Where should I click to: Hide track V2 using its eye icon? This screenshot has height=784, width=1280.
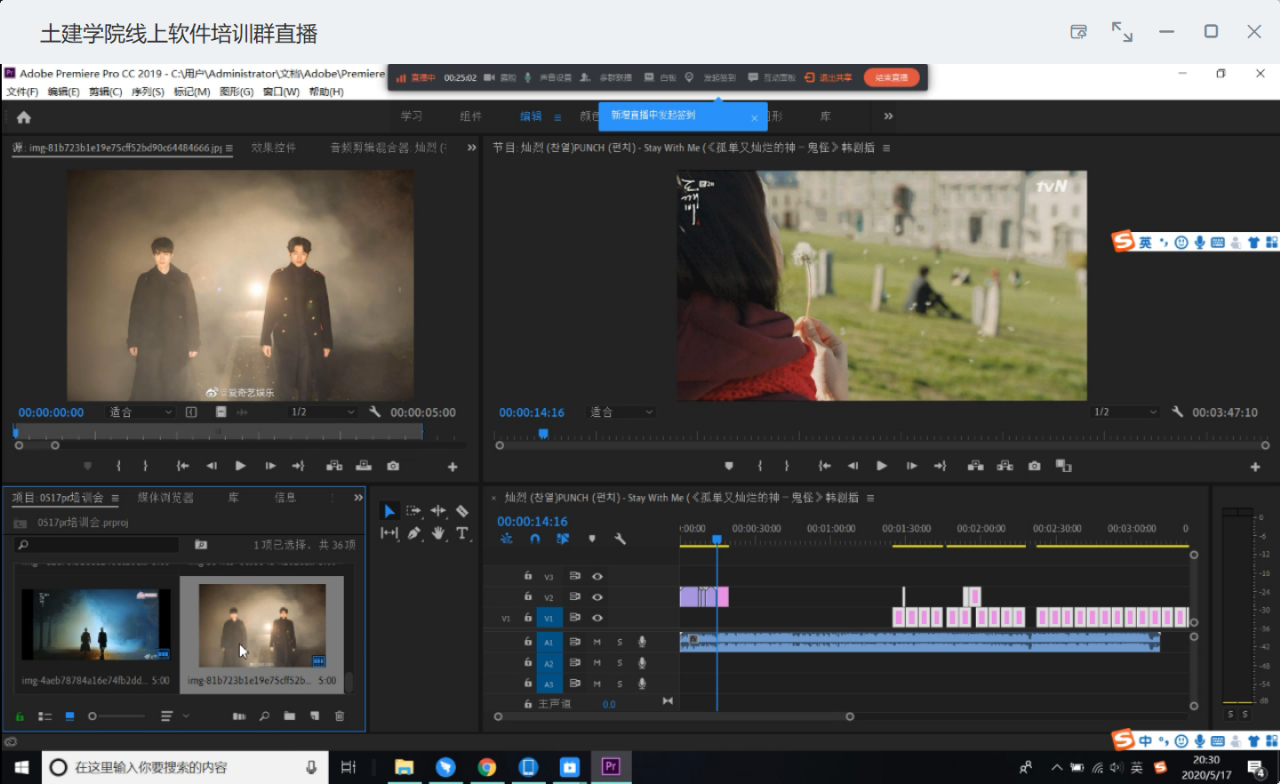tap(597, 597)
